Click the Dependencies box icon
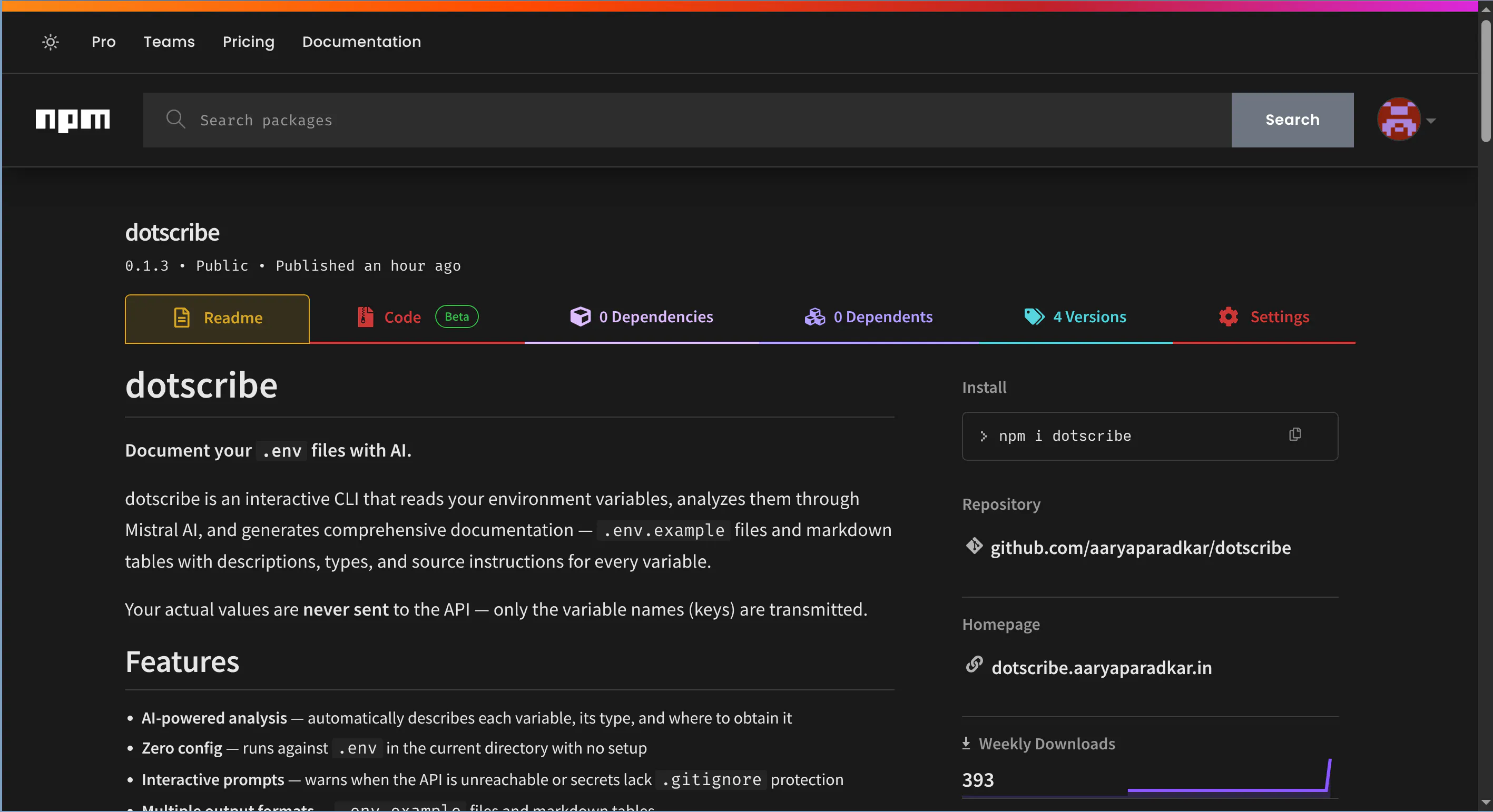The image size is (1493, 812). 580,317
